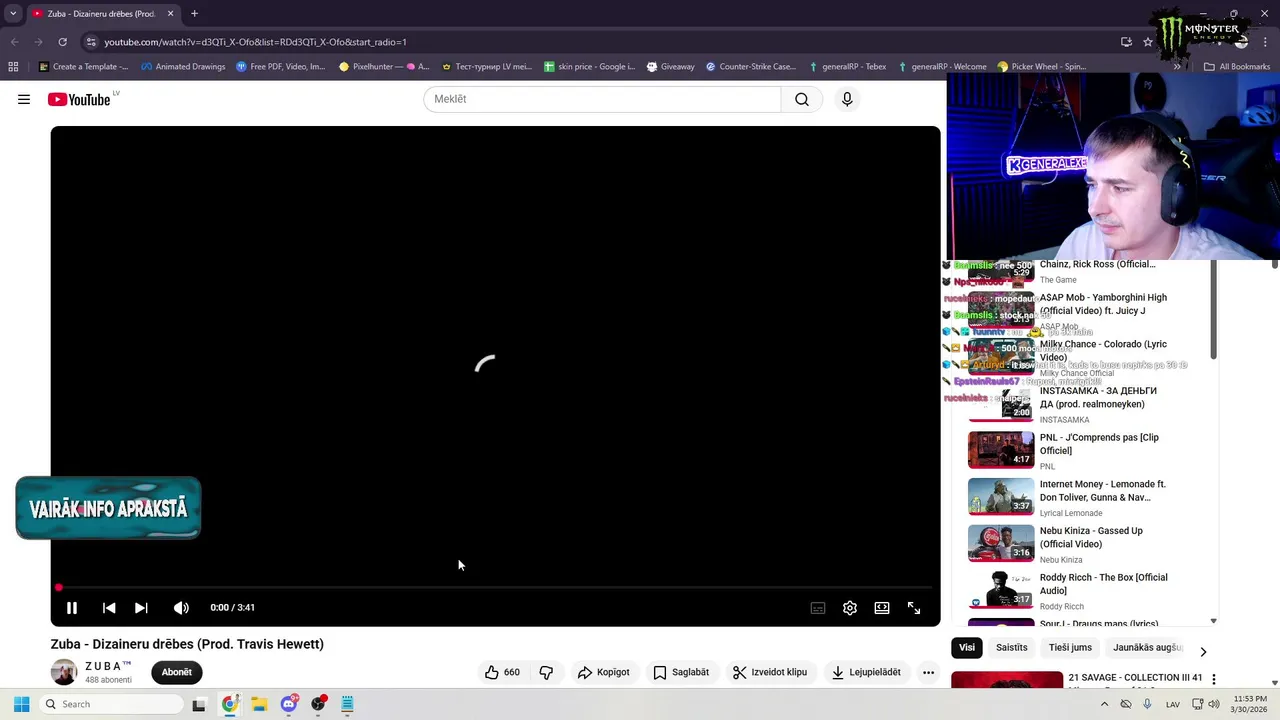This screenshot has height=720, width=1280.
Task: Skip to the previous video
Action: (x=109, y=607)
